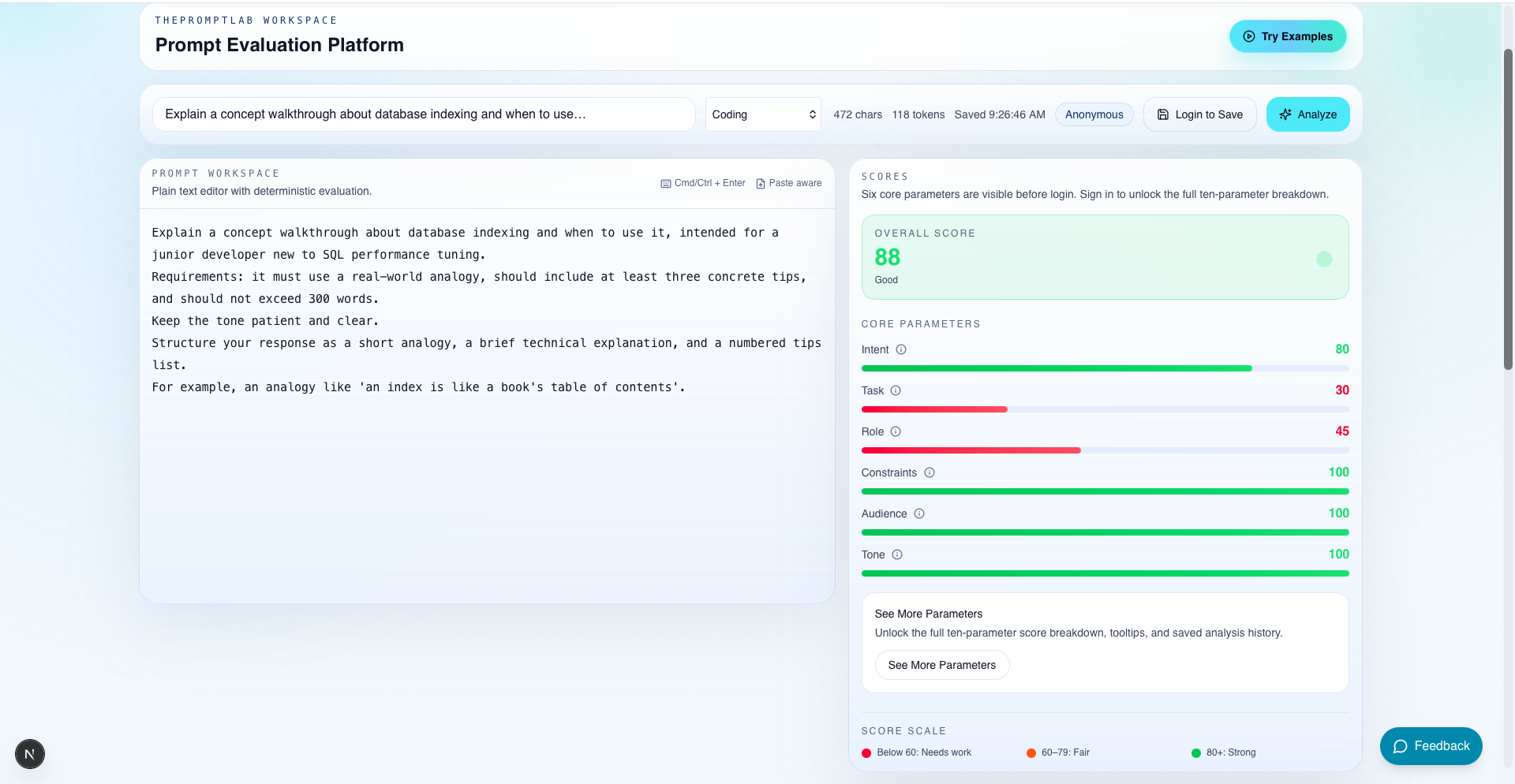
Task: Click the Anonymous user badge
Action: (x=1094, y=114)
